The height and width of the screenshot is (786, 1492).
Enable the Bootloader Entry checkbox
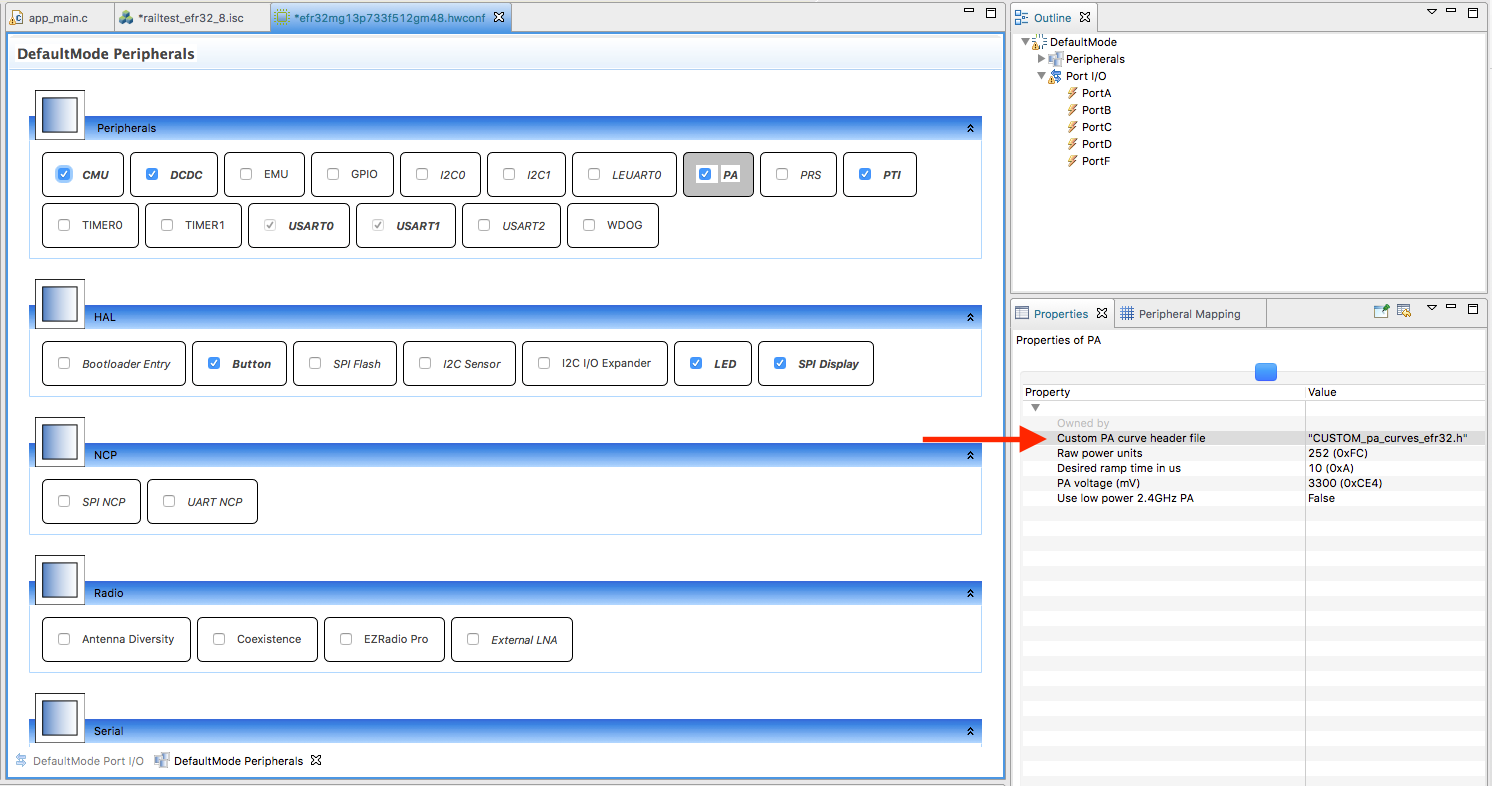tap(64, 363)
